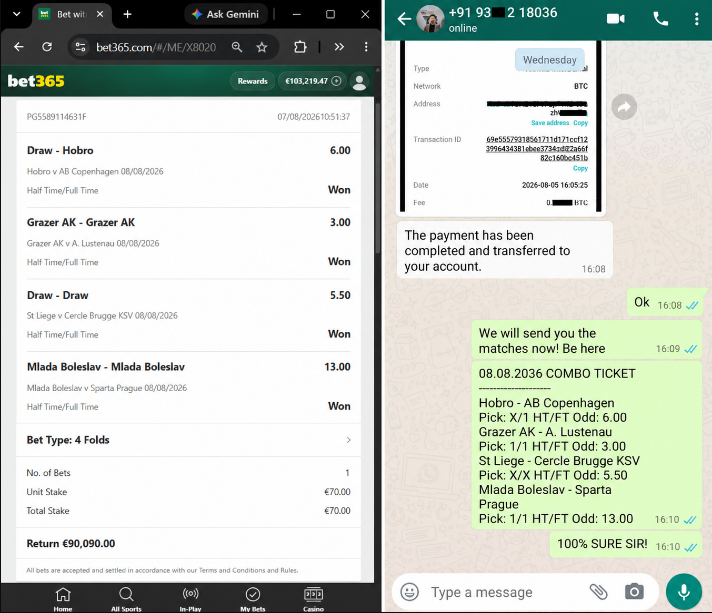Open the My Bets tab
The image size is (712, 613).
coord(252,599)
